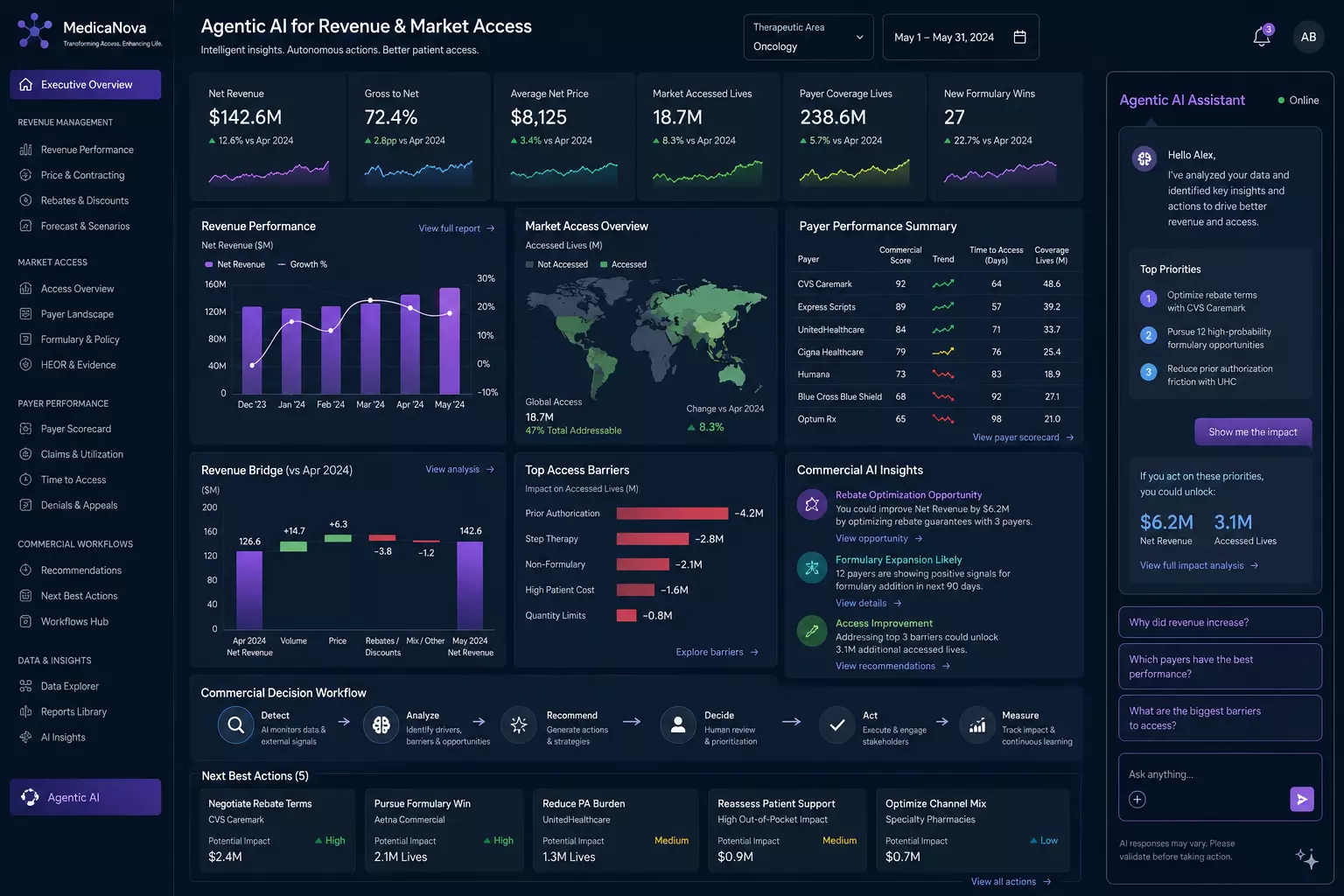Click the Payer Scorecard sidebar icon
Screen dimensions: 1344x896
pos(25,429)
